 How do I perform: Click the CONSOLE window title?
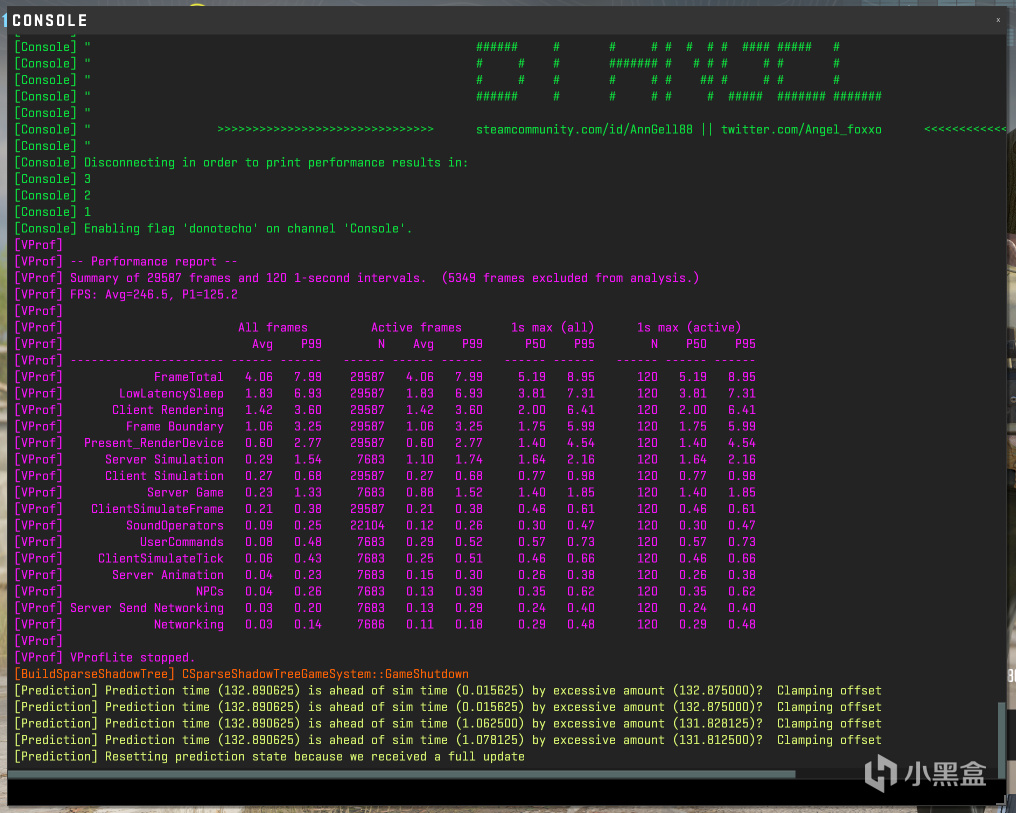[x=50, y=21]
